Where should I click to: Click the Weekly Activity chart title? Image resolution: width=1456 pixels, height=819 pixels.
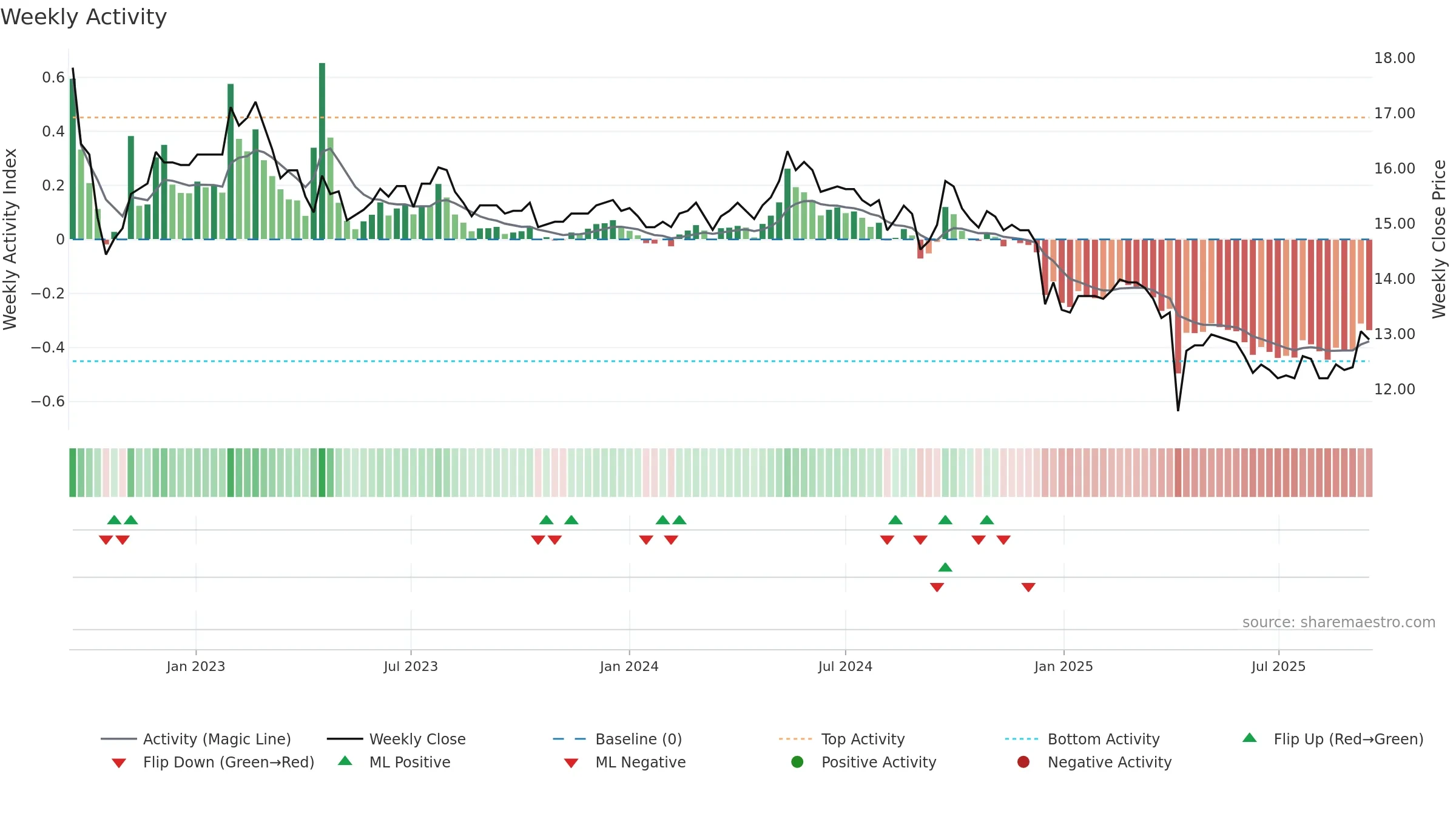click(x=84, y=17)
